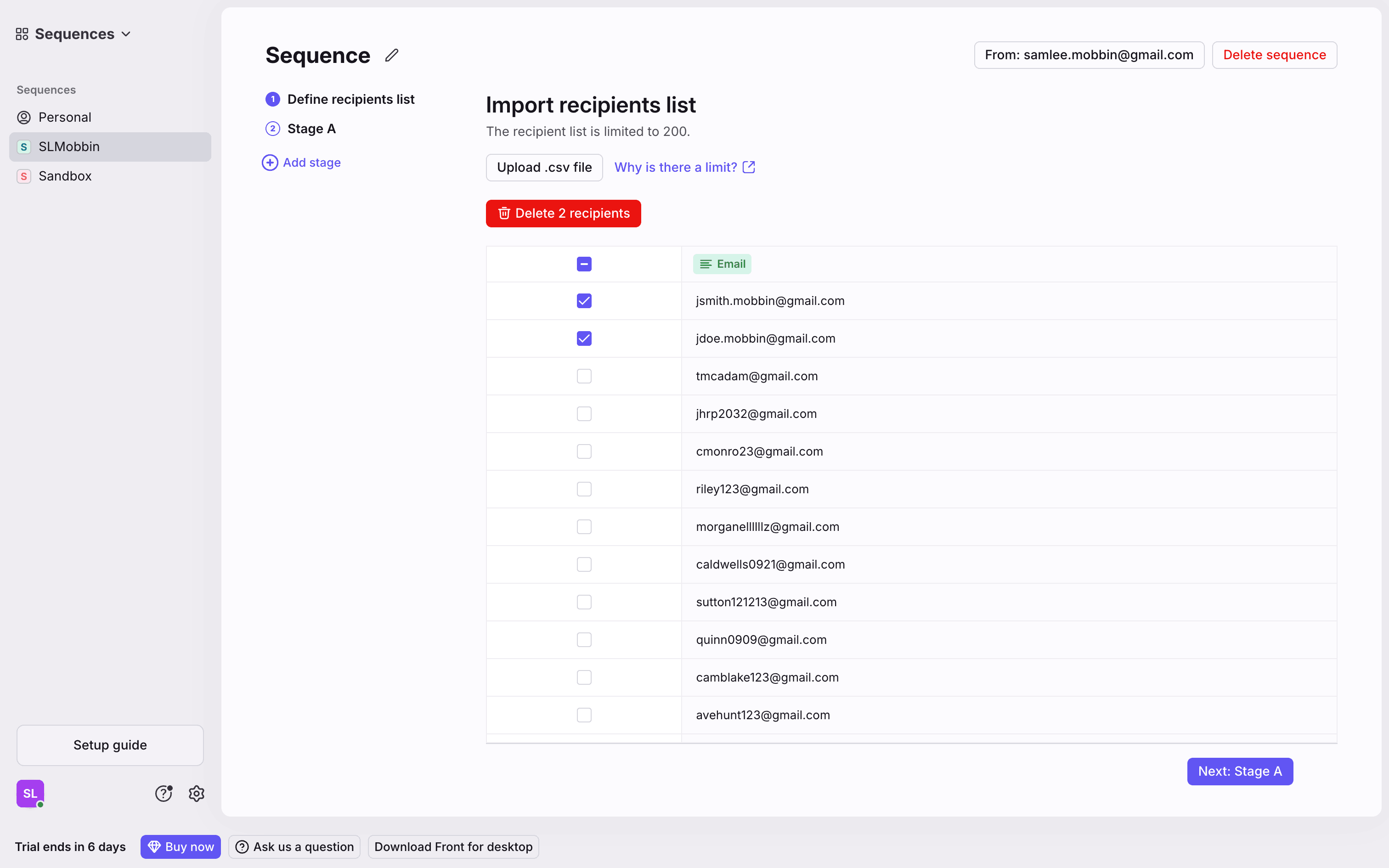Click Delete 2 recipients button
This screenshot has height=868, width=1389.
tap(563, 214)
